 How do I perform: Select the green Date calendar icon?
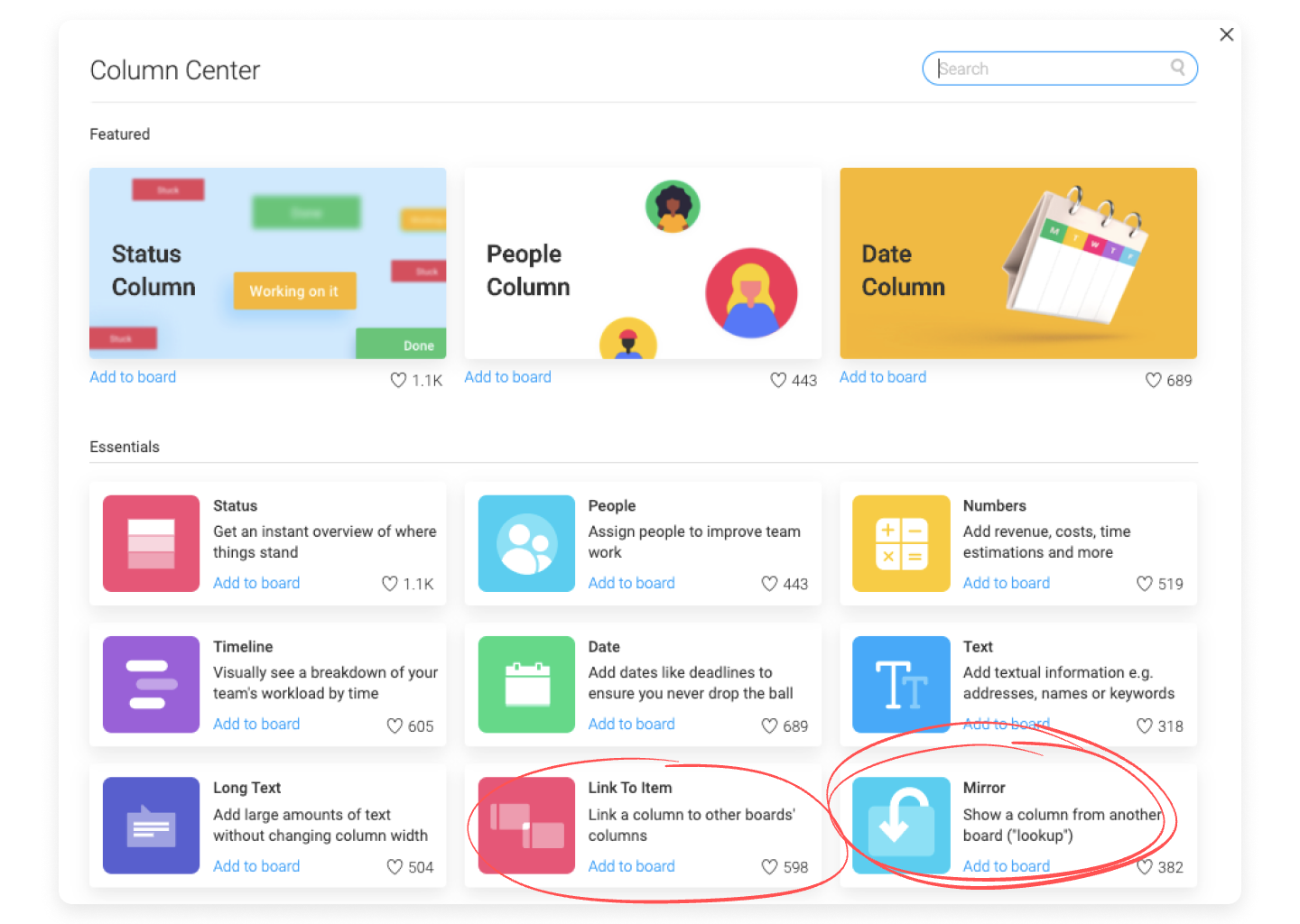[526, 684]
